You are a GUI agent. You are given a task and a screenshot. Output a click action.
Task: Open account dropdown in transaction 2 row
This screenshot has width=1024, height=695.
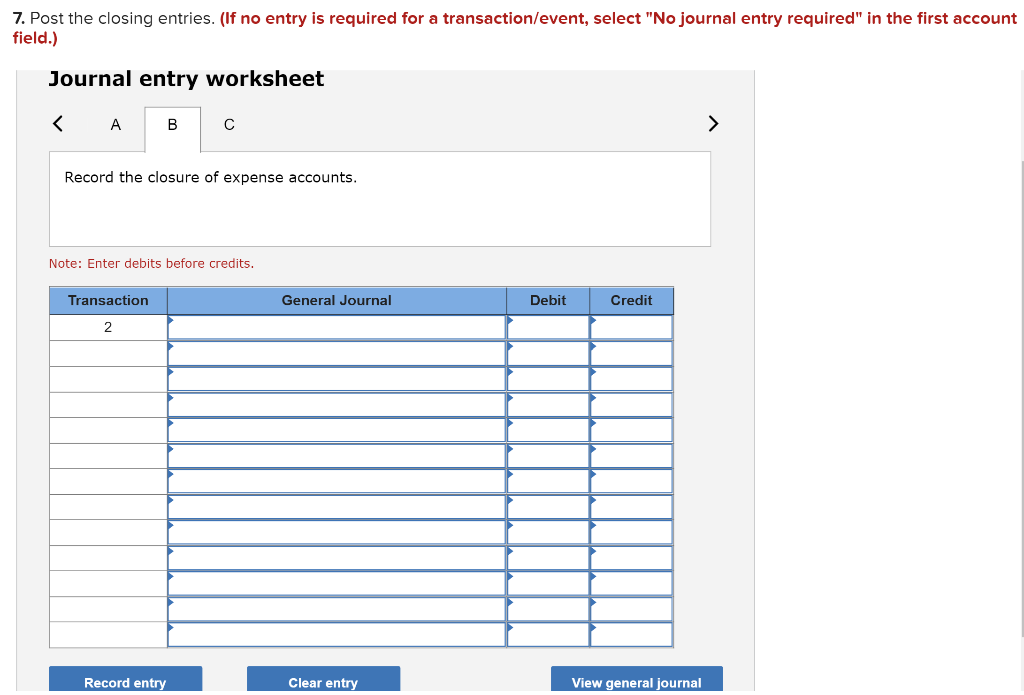pyautogui.click(x=336, y=327)
